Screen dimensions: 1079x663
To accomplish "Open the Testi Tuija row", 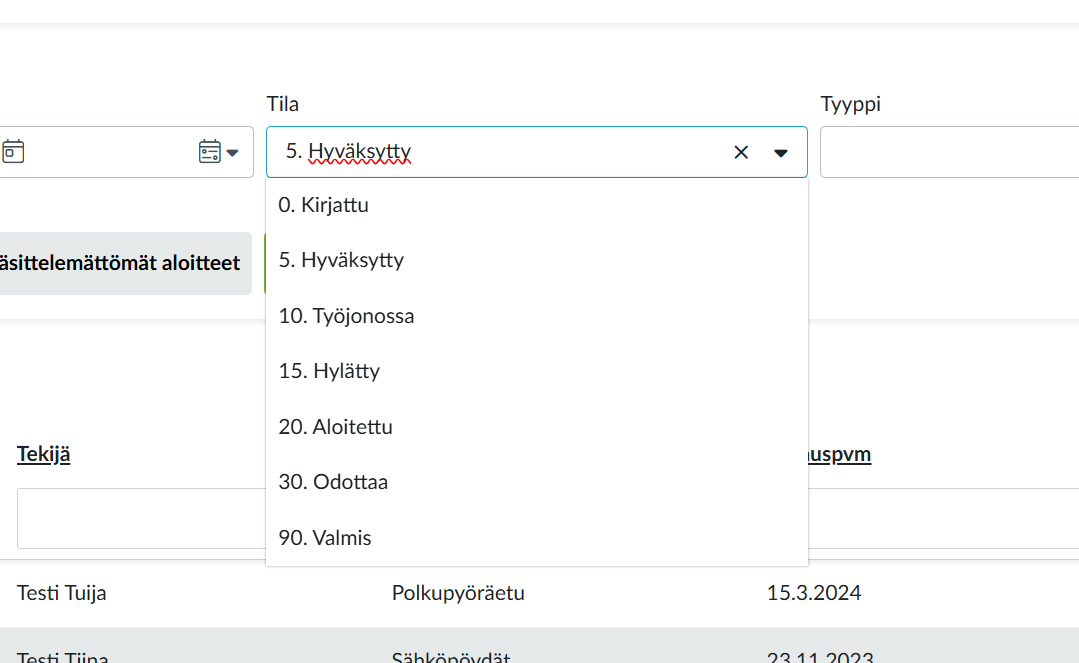I will 62,593.
